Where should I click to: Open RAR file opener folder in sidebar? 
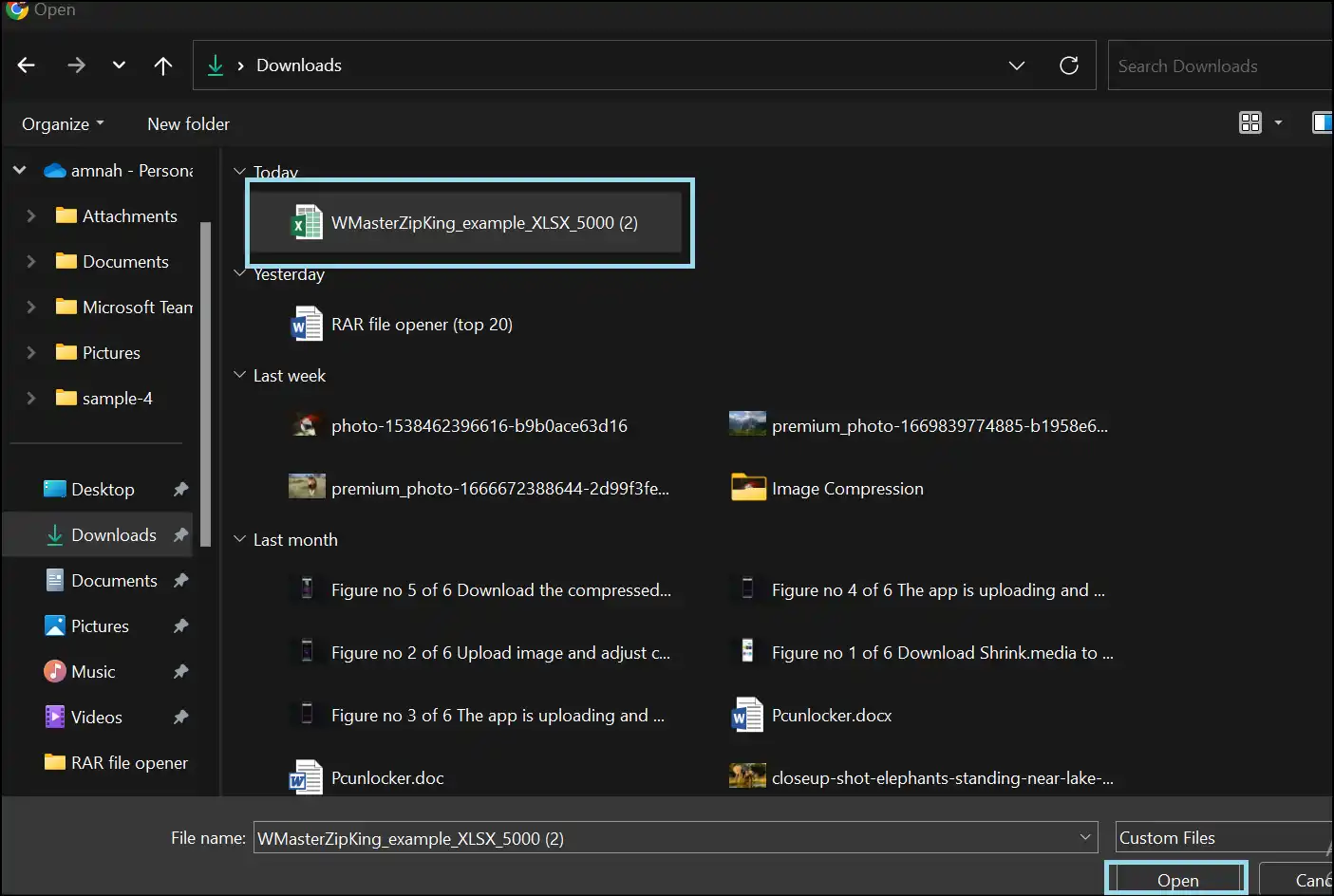(116, 763)
